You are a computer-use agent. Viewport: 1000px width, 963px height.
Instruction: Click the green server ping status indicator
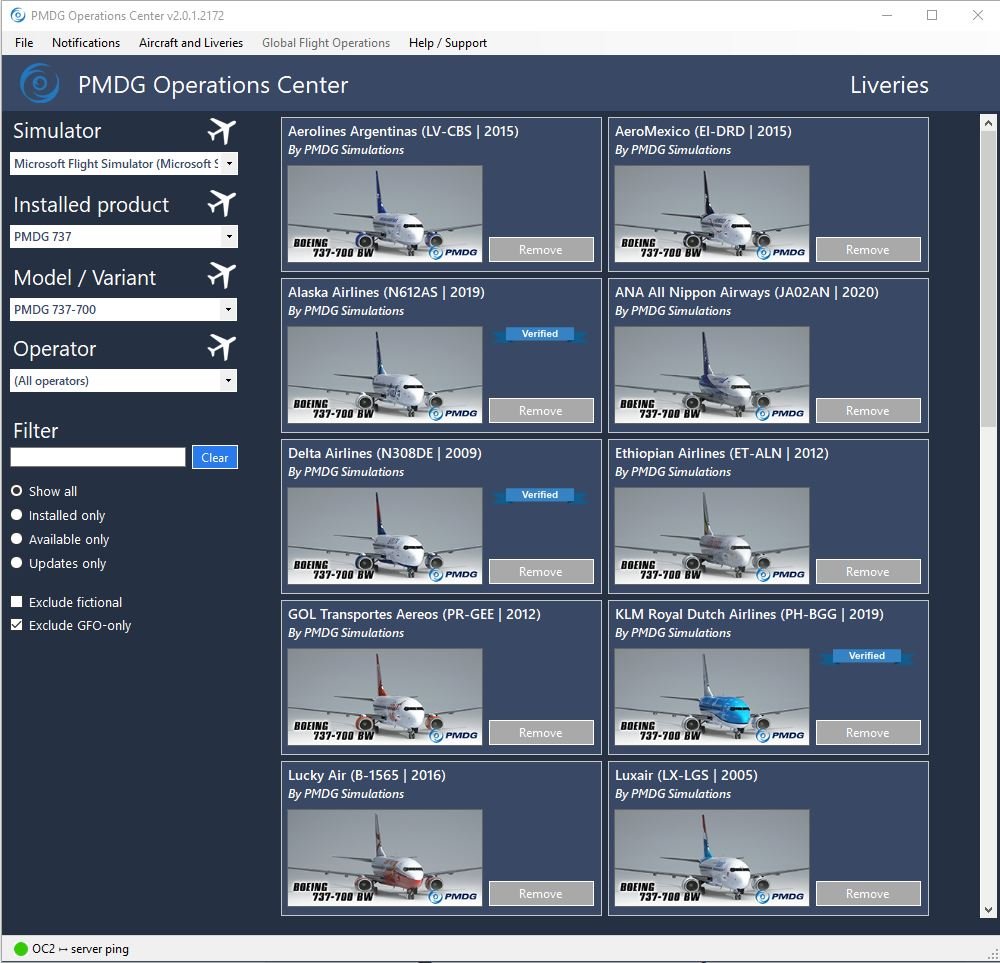(20, 949)
